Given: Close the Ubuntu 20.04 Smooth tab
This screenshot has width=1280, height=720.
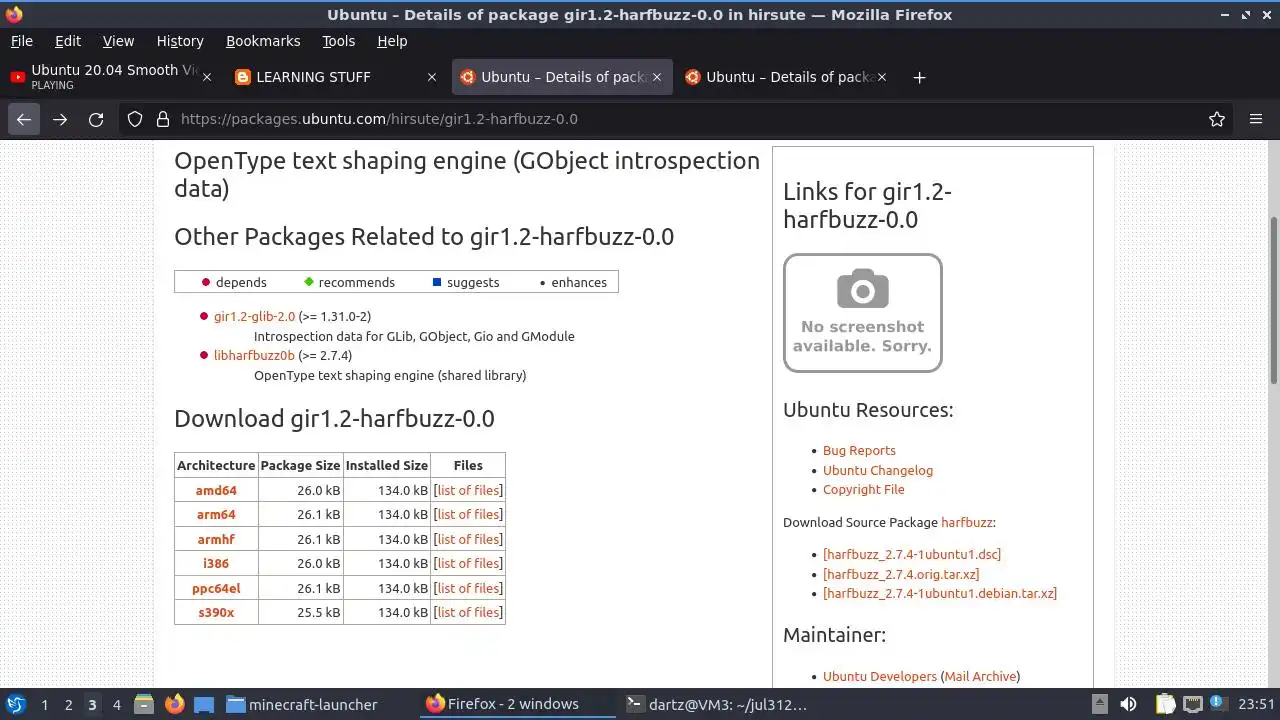Looking at the screenshot, I should pos(207,77).
